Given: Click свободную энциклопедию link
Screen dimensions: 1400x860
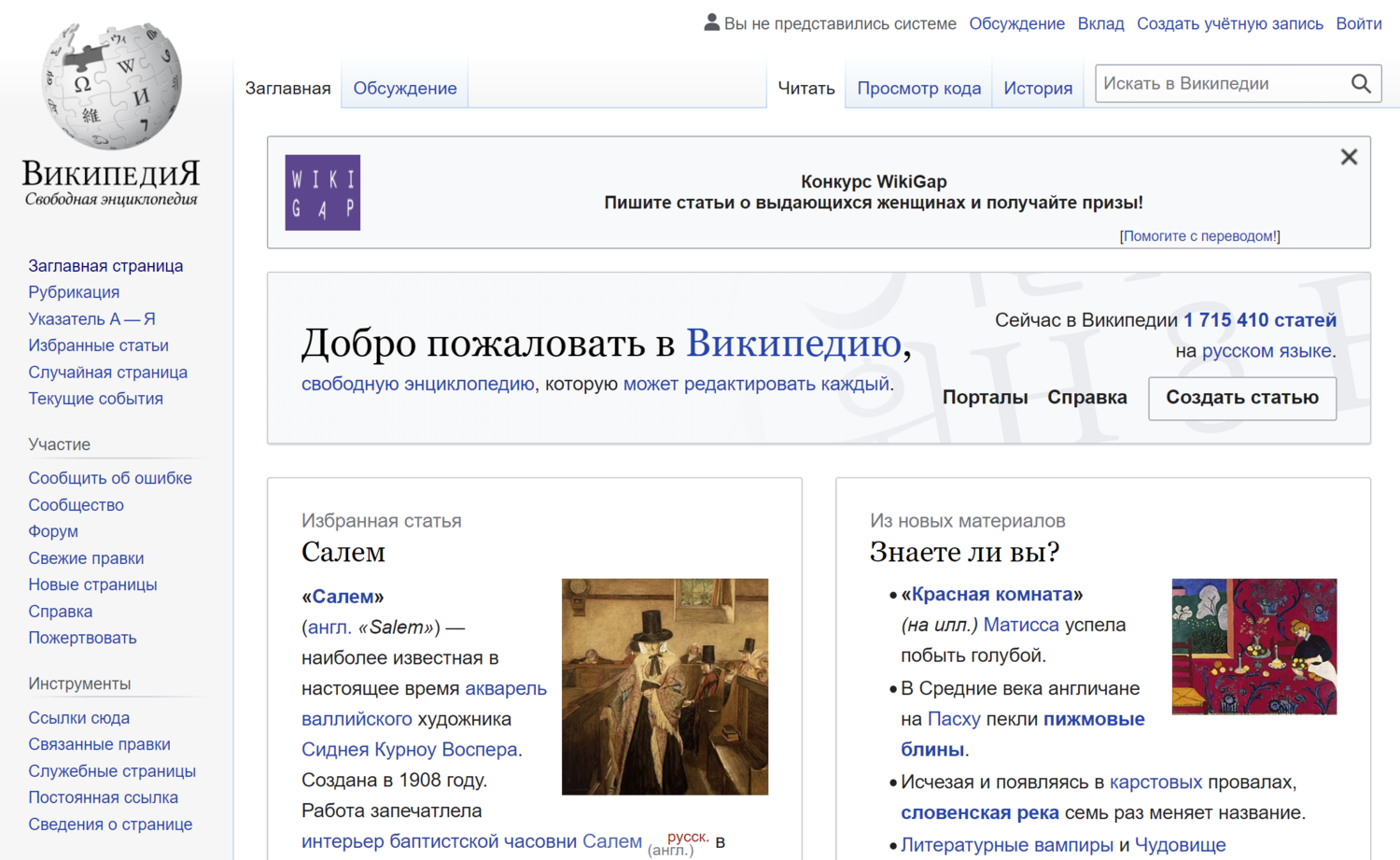Looking at the screenshot, I should [418, 384].
